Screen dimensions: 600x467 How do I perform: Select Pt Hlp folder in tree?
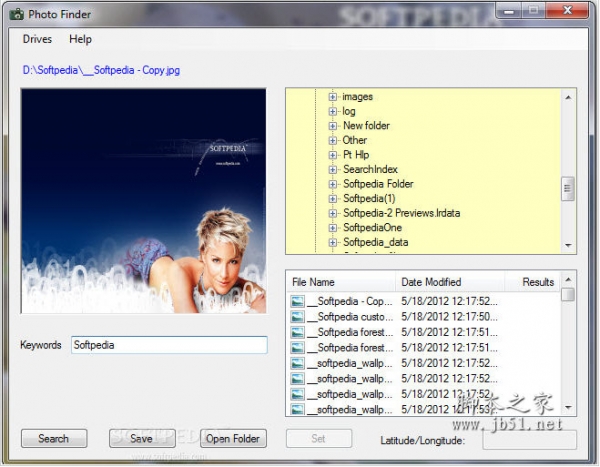356,155
